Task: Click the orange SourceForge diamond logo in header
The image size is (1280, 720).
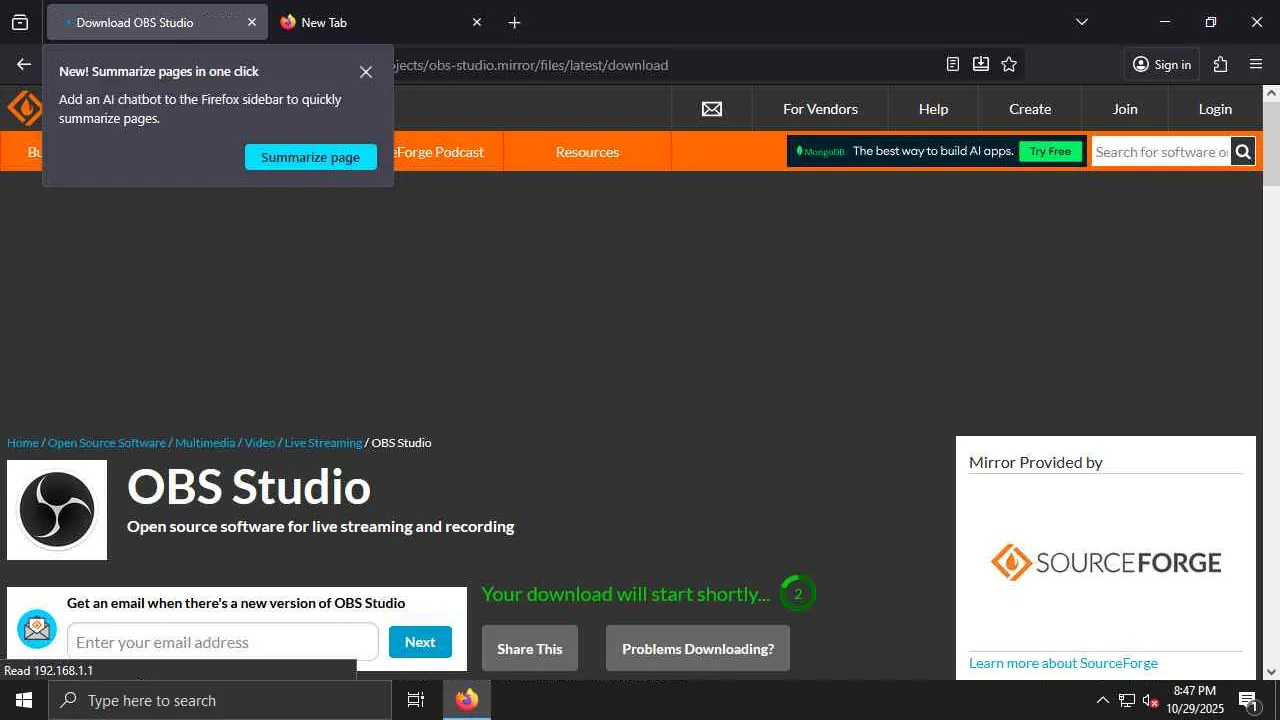Action: tap(24, 108)
